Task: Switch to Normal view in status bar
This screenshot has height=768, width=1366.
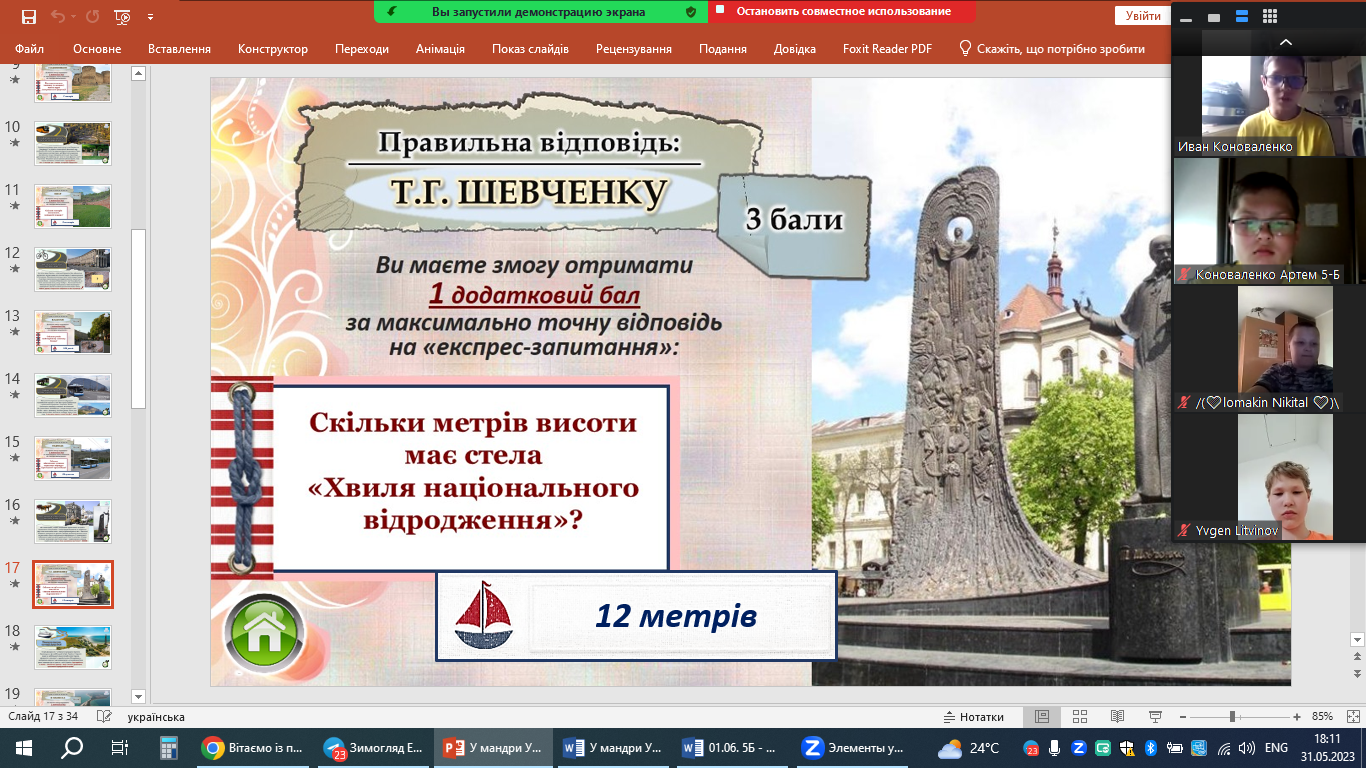Action: click(x=1042, y=717)
